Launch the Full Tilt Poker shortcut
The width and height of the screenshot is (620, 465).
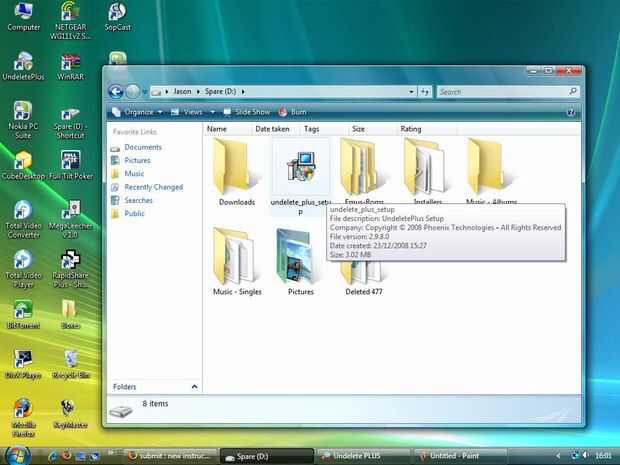pyautogui.click(x=71, y=165)
